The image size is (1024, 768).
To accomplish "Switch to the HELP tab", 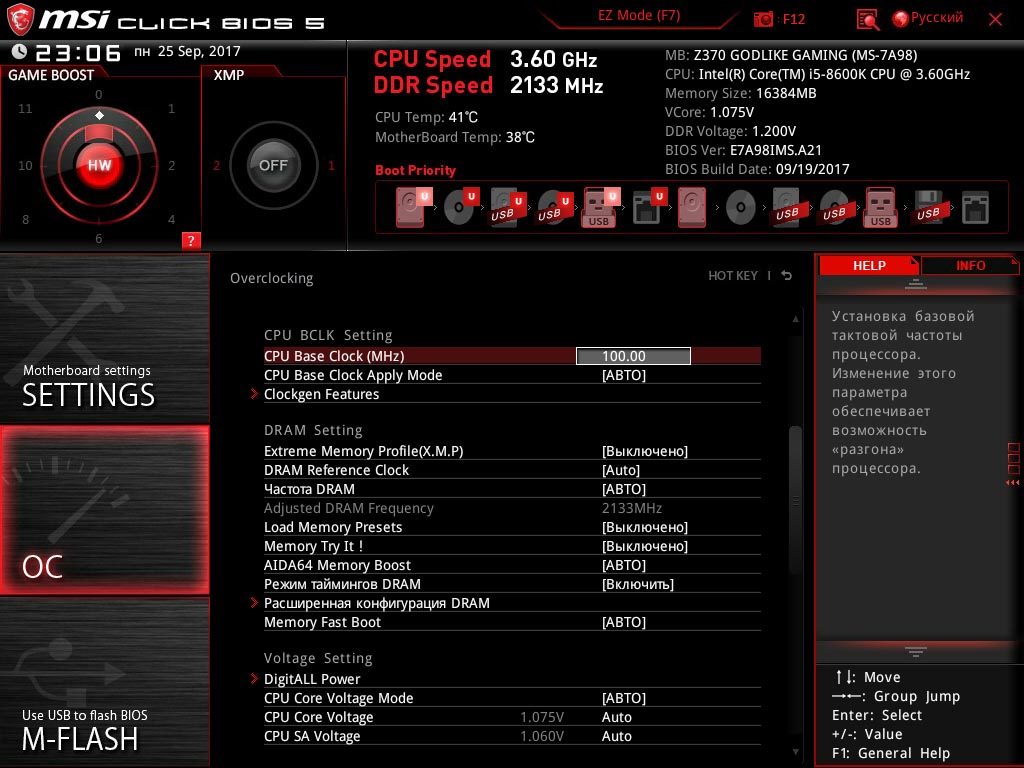I will coord(869,266).
